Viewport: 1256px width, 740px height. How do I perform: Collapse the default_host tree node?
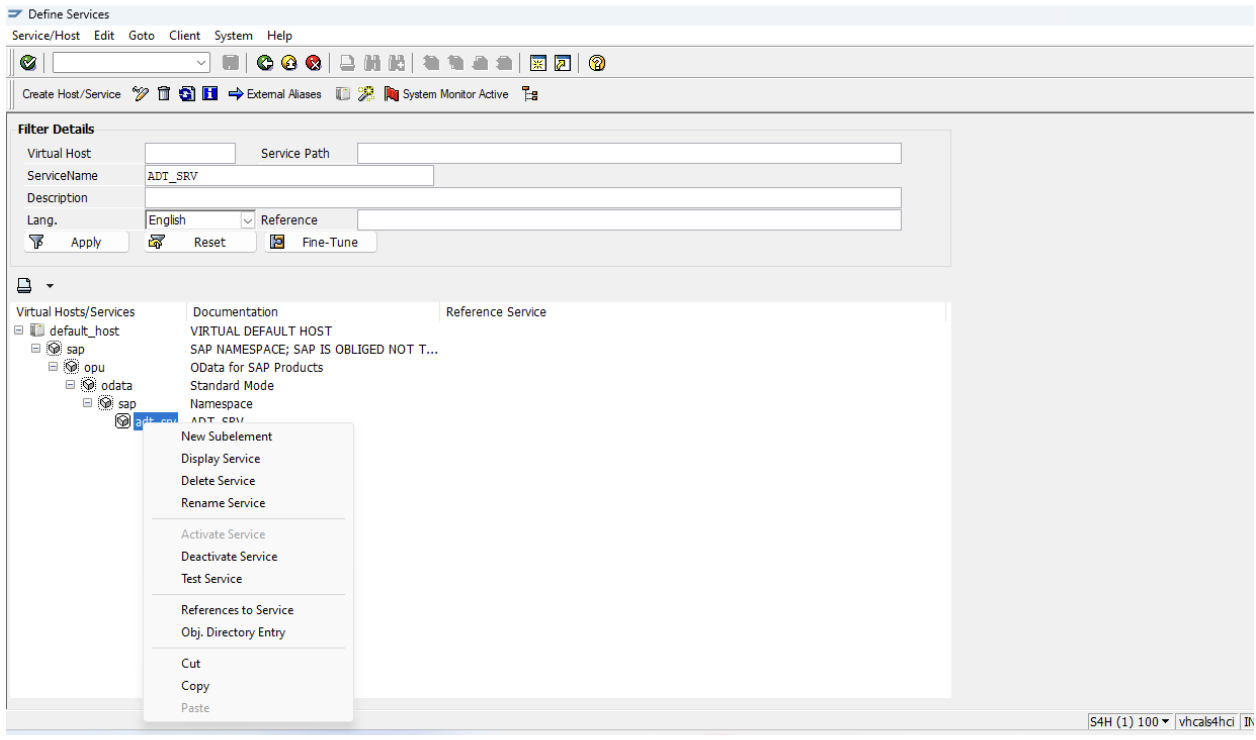[x=20, y=331]
